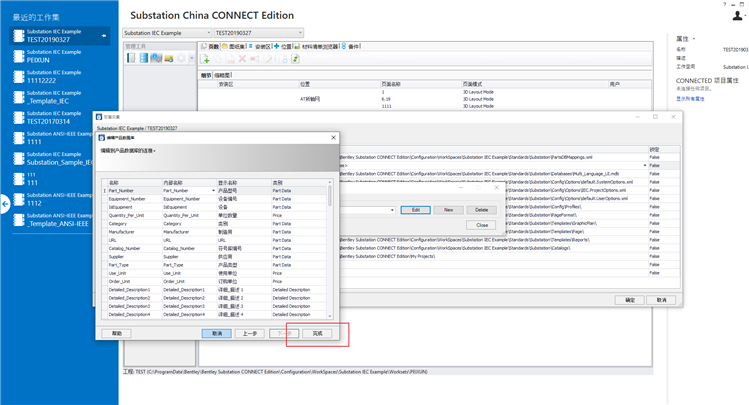Expand the 属性 panel header arrow

tap(694, 39)
